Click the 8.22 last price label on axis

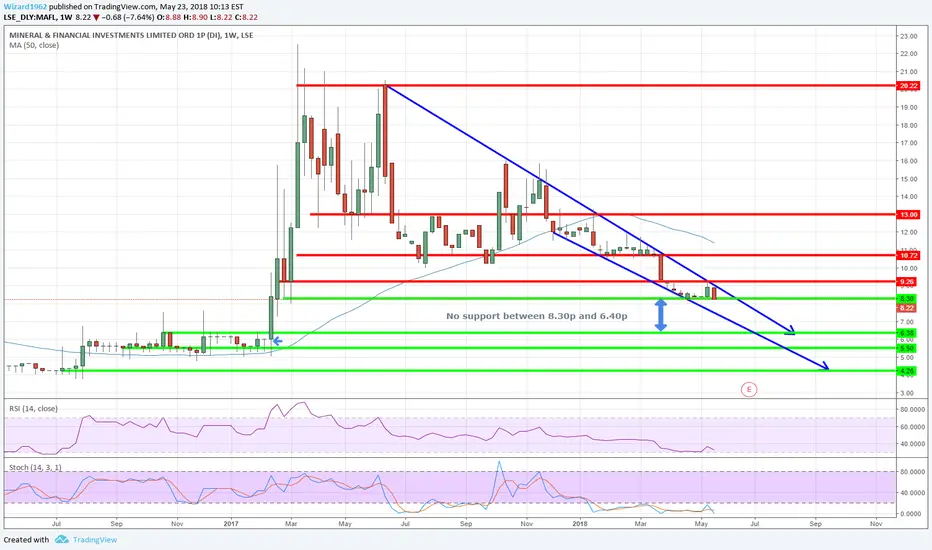pyautogui.click(x=906, y=307)
